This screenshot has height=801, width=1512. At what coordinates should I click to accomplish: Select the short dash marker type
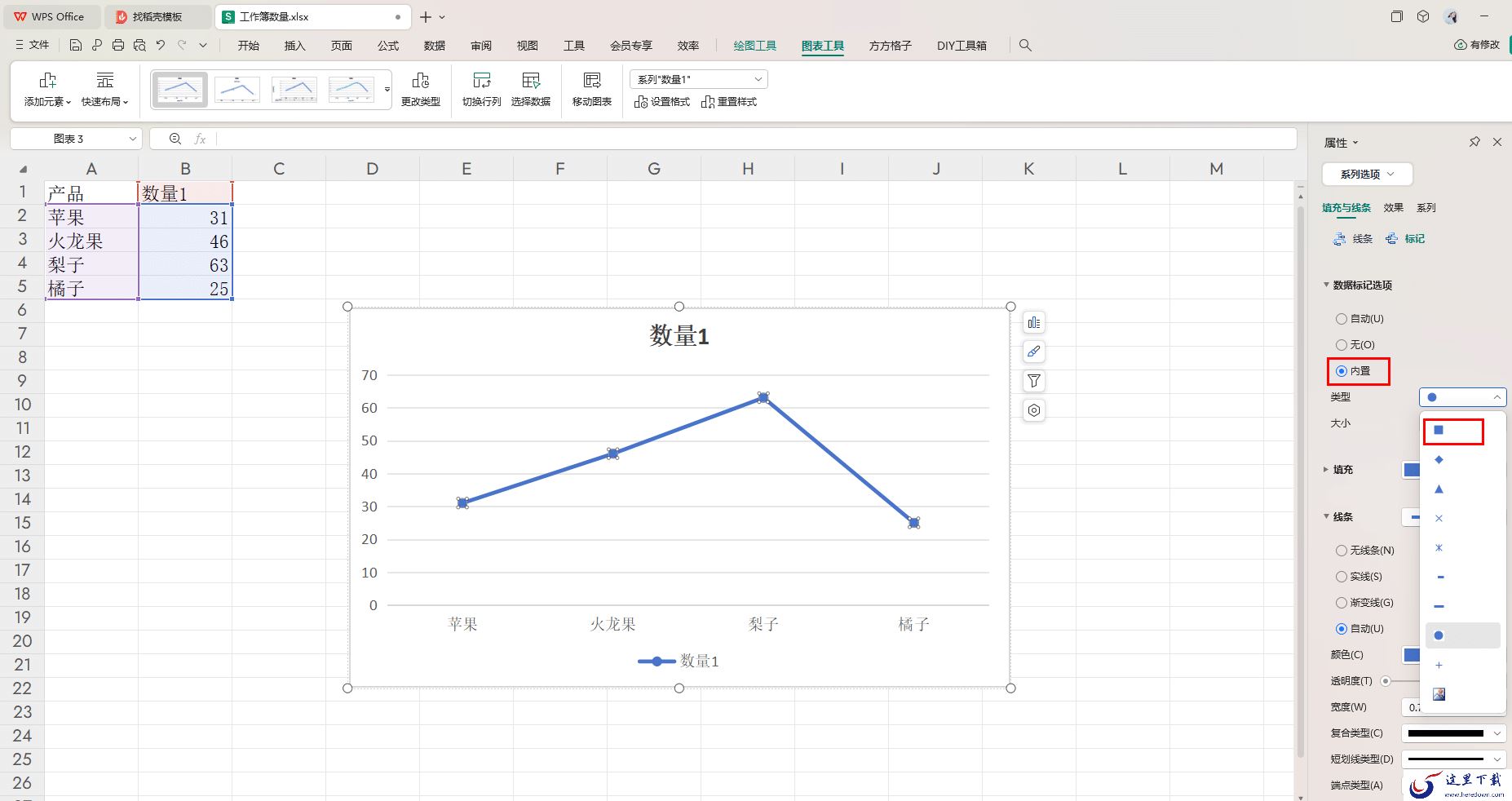point(1440,578)
